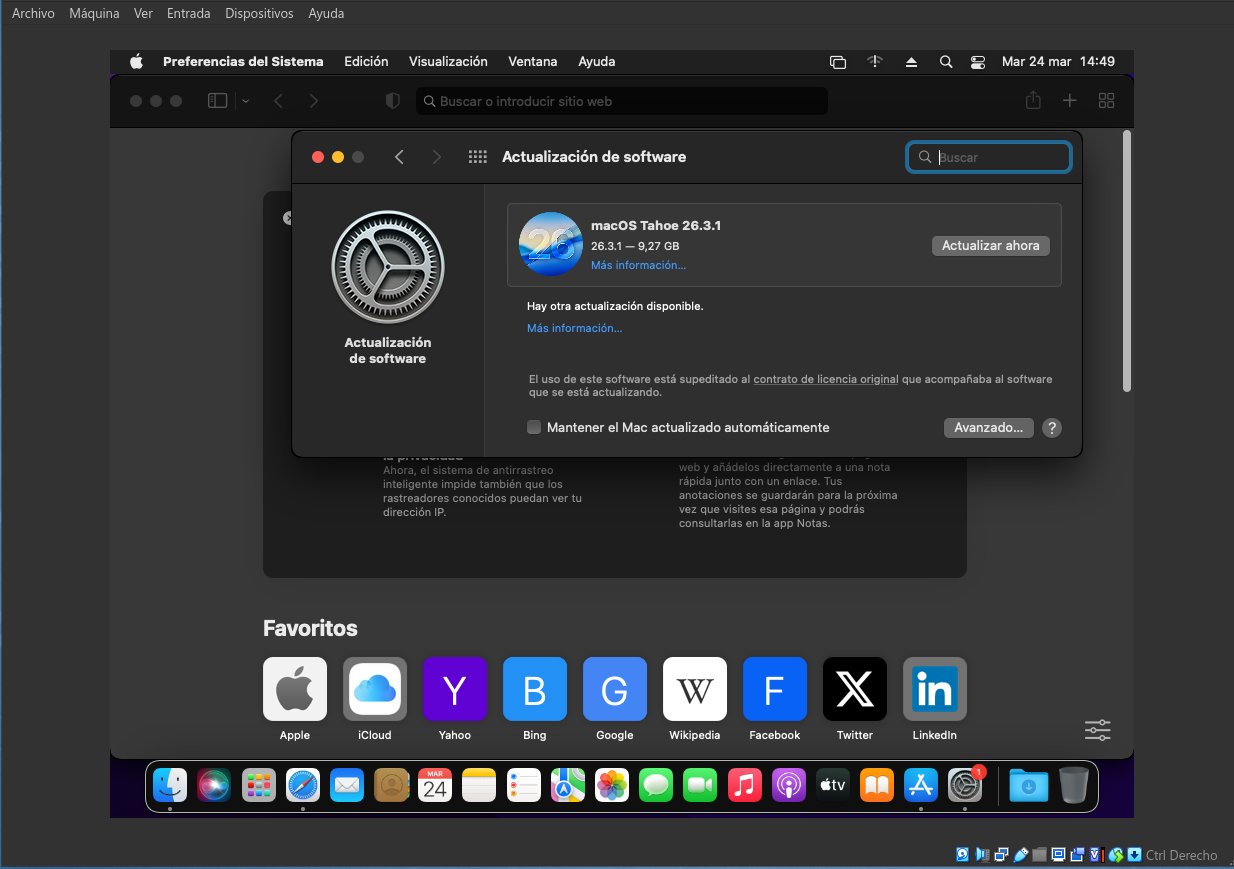The height and width of the screenshot is (869, 1234).
Task: Open the start page customization sliders icon
Action: tap(1097, 730)
